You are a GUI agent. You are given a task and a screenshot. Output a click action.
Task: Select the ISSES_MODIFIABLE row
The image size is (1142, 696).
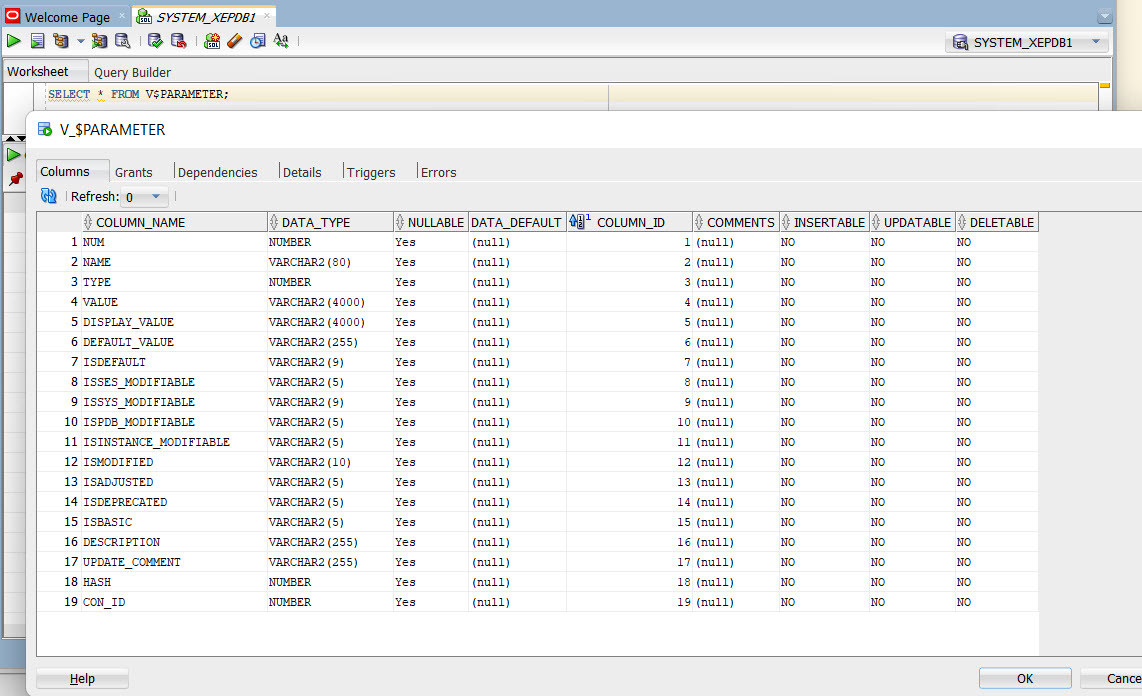click(x=537, y=382)
